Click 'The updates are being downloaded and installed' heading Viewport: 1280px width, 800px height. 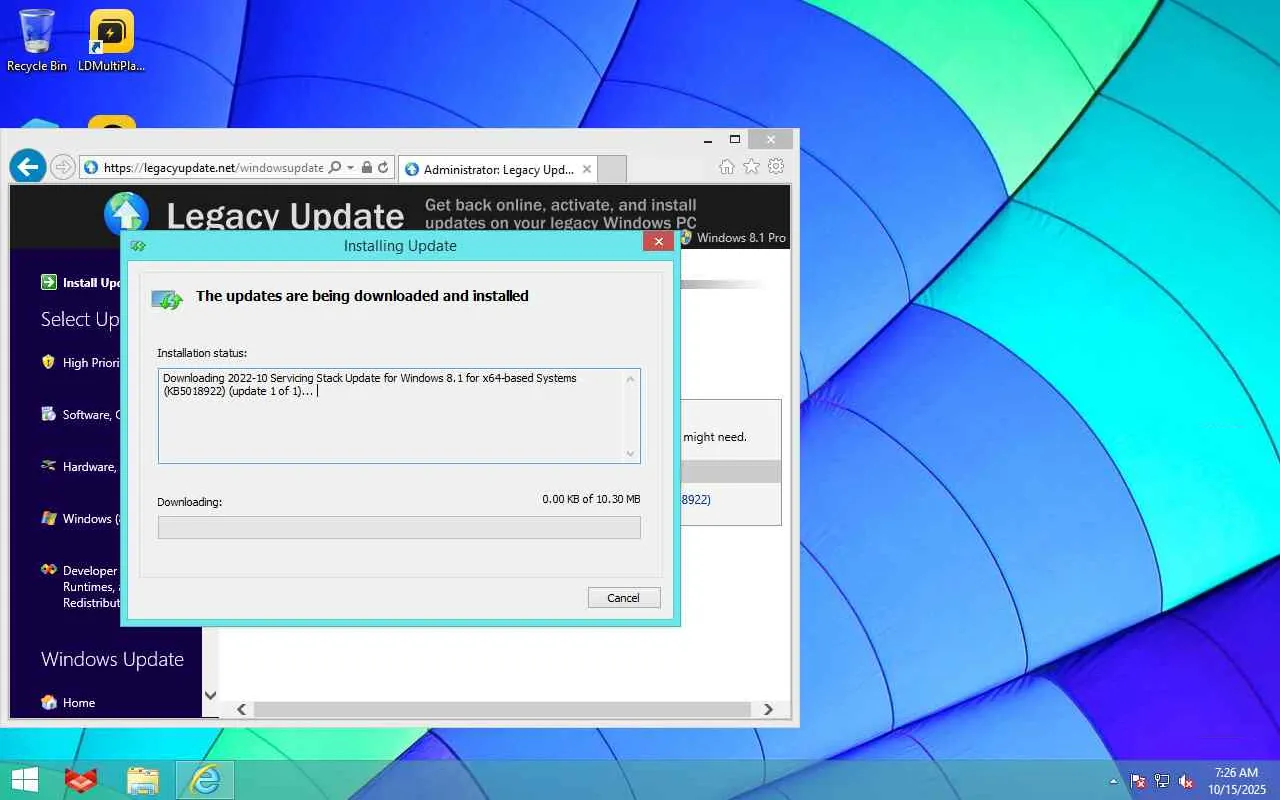(362, 296)
